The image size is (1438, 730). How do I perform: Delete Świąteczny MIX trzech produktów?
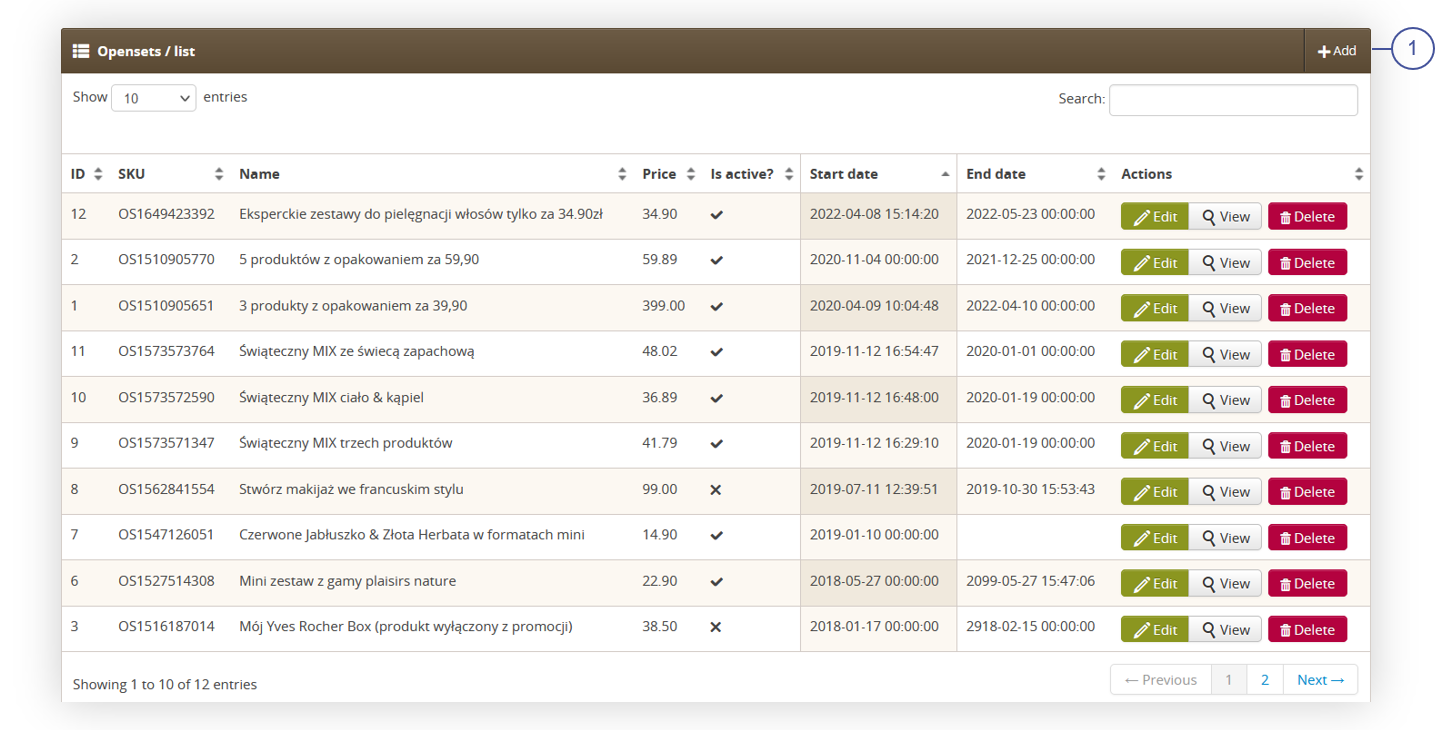point(1307,446)
